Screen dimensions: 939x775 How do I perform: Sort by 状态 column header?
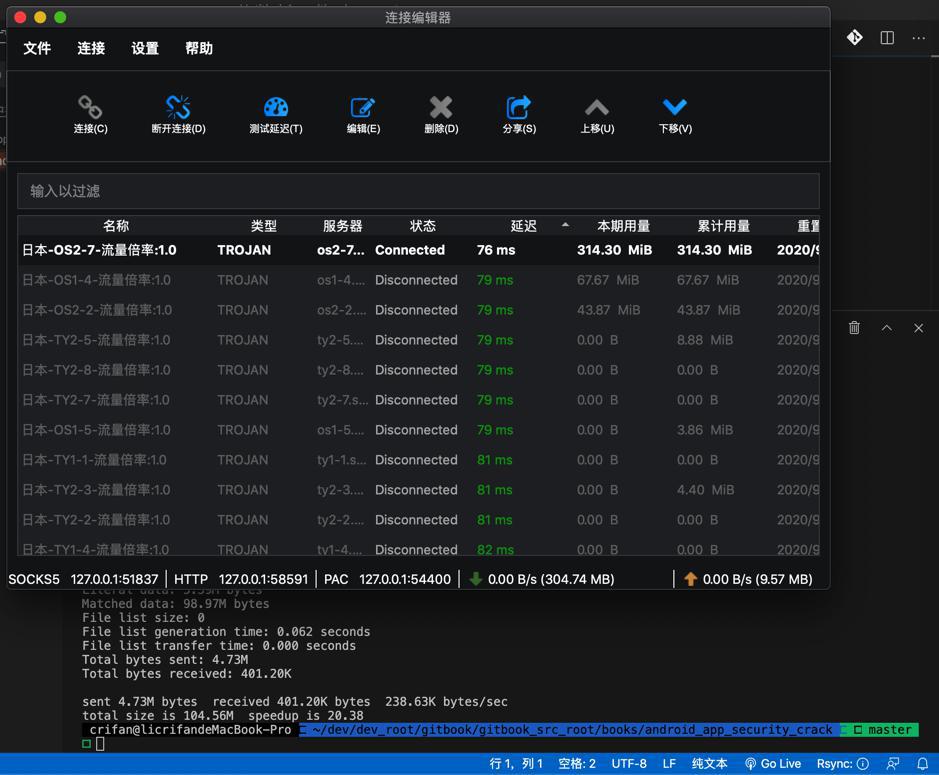point(422,226)
